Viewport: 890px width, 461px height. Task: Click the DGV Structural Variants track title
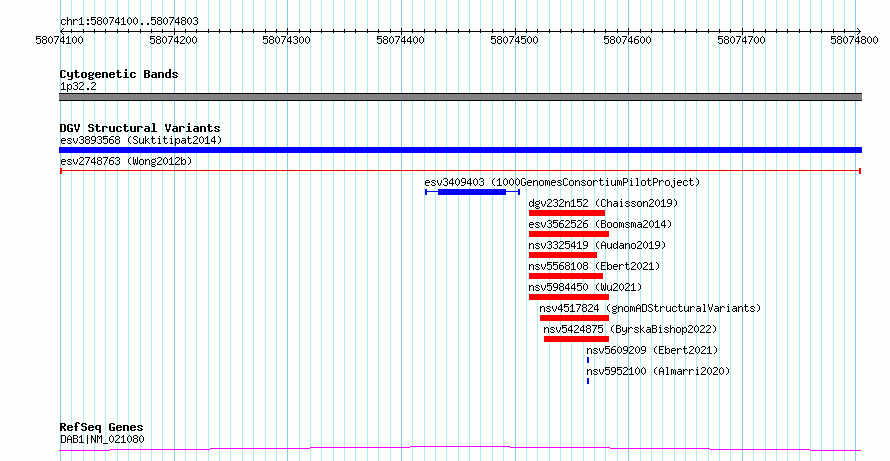point(140,128)
